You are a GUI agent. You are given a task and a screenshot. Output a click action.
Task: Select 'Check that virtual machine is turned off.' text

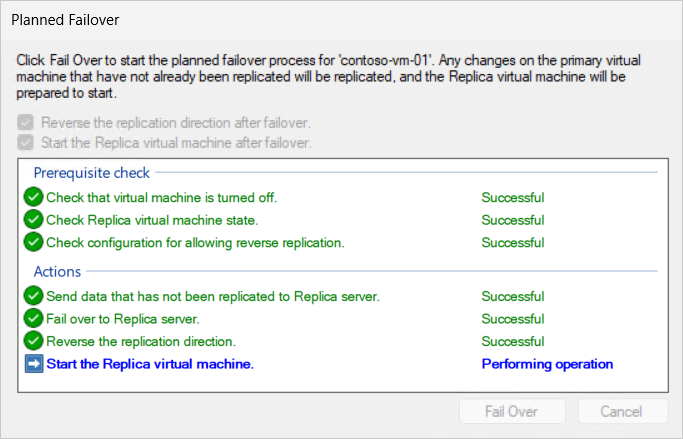(161, 197)
